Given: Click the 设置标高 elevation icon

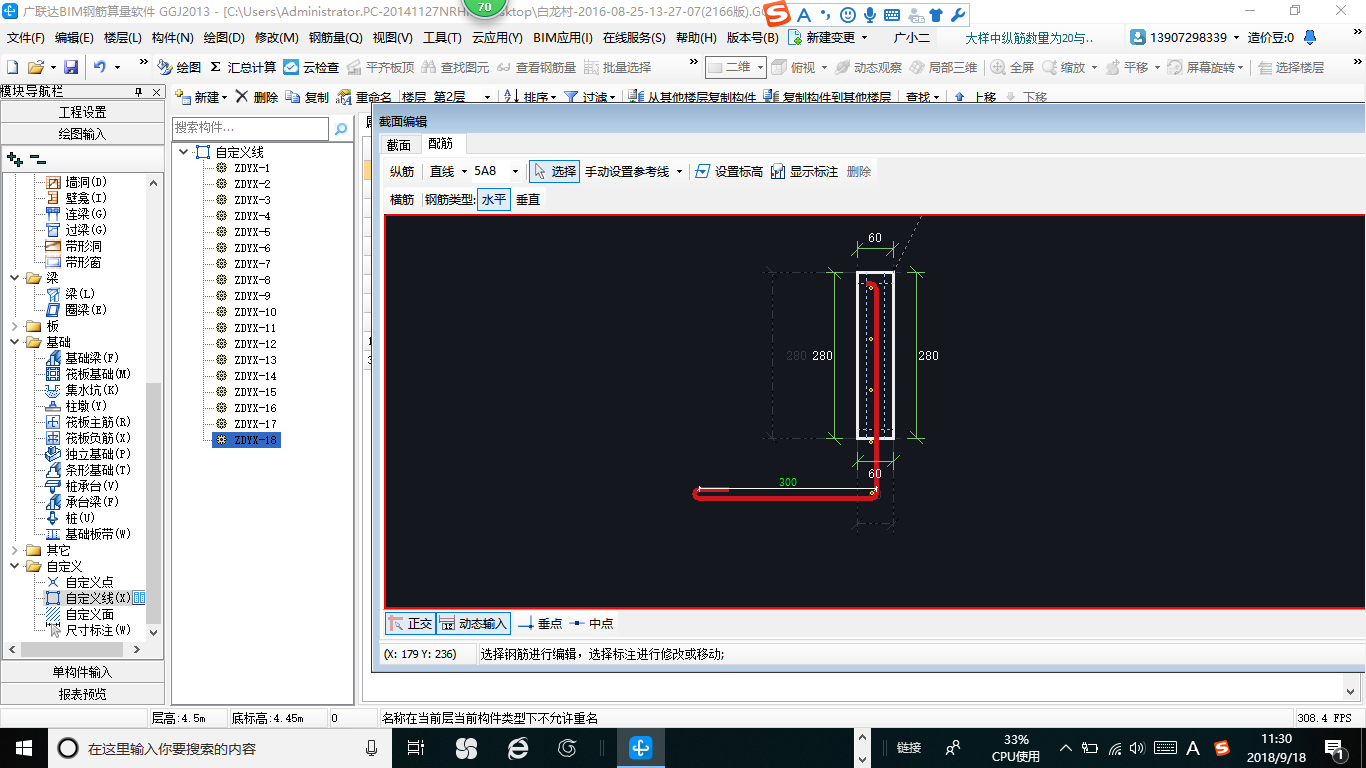Looking at the screenshot, I should 702,171.
